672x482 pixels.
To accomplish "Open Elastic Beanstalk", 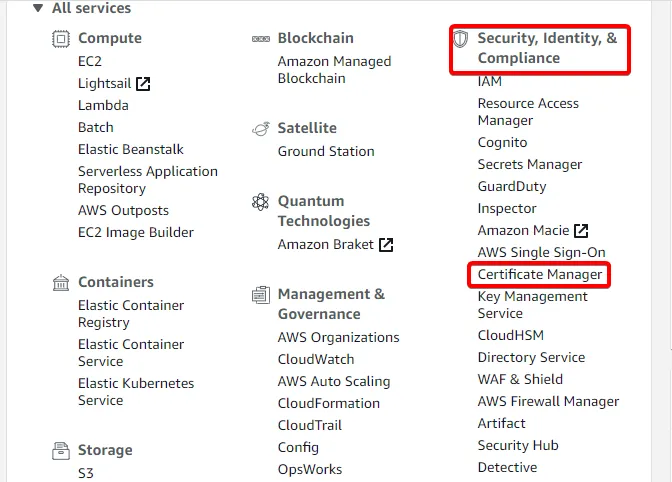I will (x=131, y=149).
